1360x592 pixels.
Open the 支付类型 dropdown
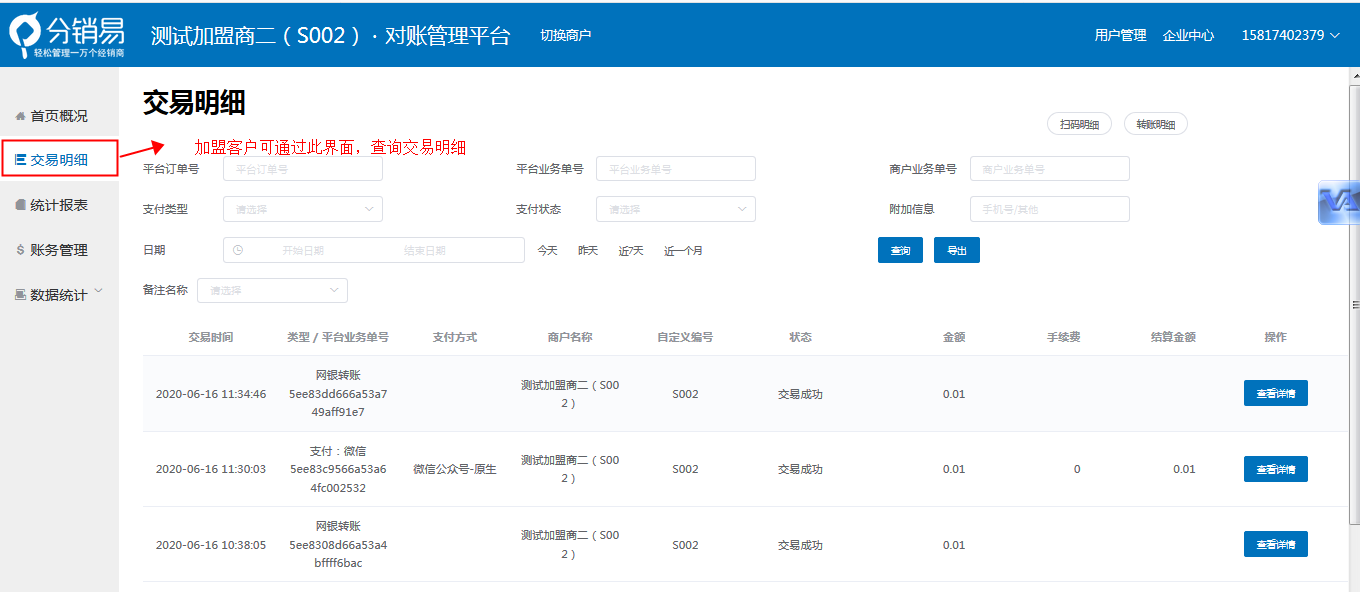(302, 209)
